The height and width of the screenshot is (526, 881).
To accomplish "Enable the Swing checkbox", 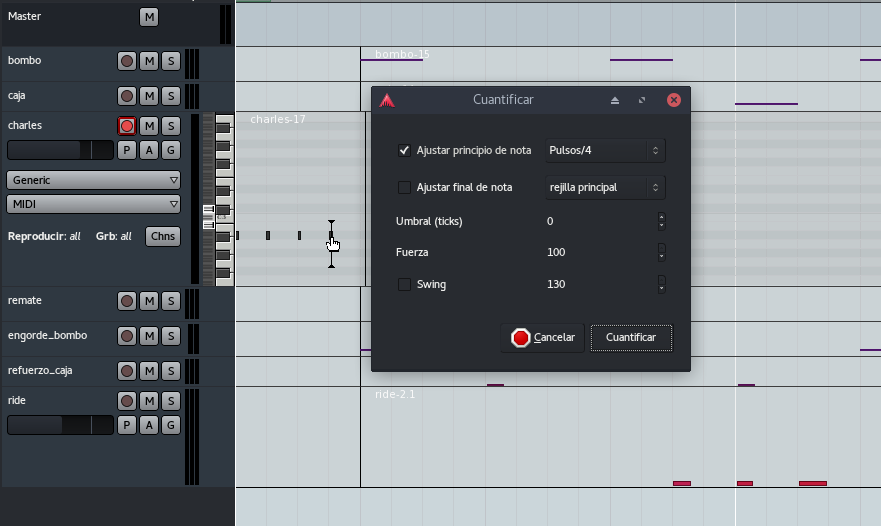I will click(404, 284).
